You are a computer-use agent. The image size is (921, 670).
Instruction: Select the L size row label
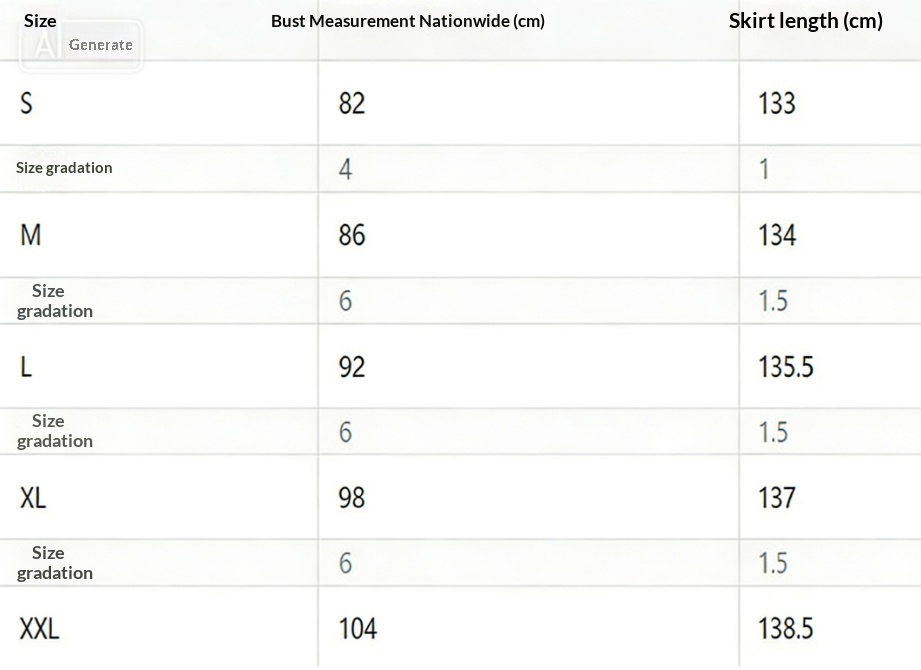click(26, 366)
